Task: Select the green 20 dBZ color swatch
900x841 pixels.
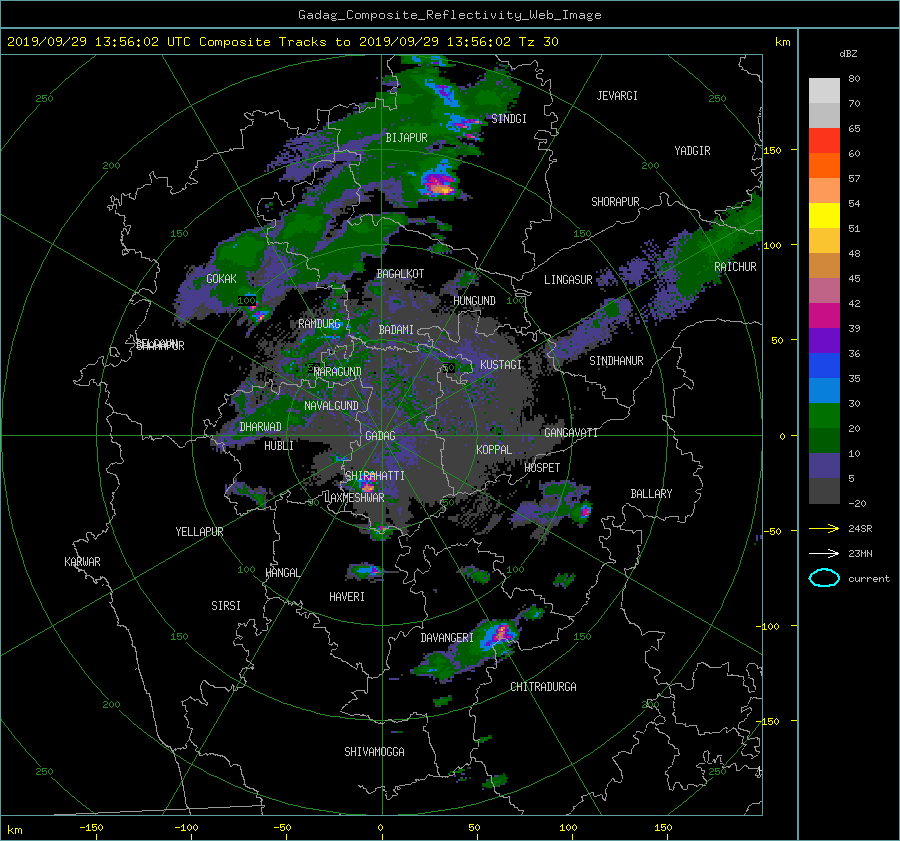Action: (824, 416)
